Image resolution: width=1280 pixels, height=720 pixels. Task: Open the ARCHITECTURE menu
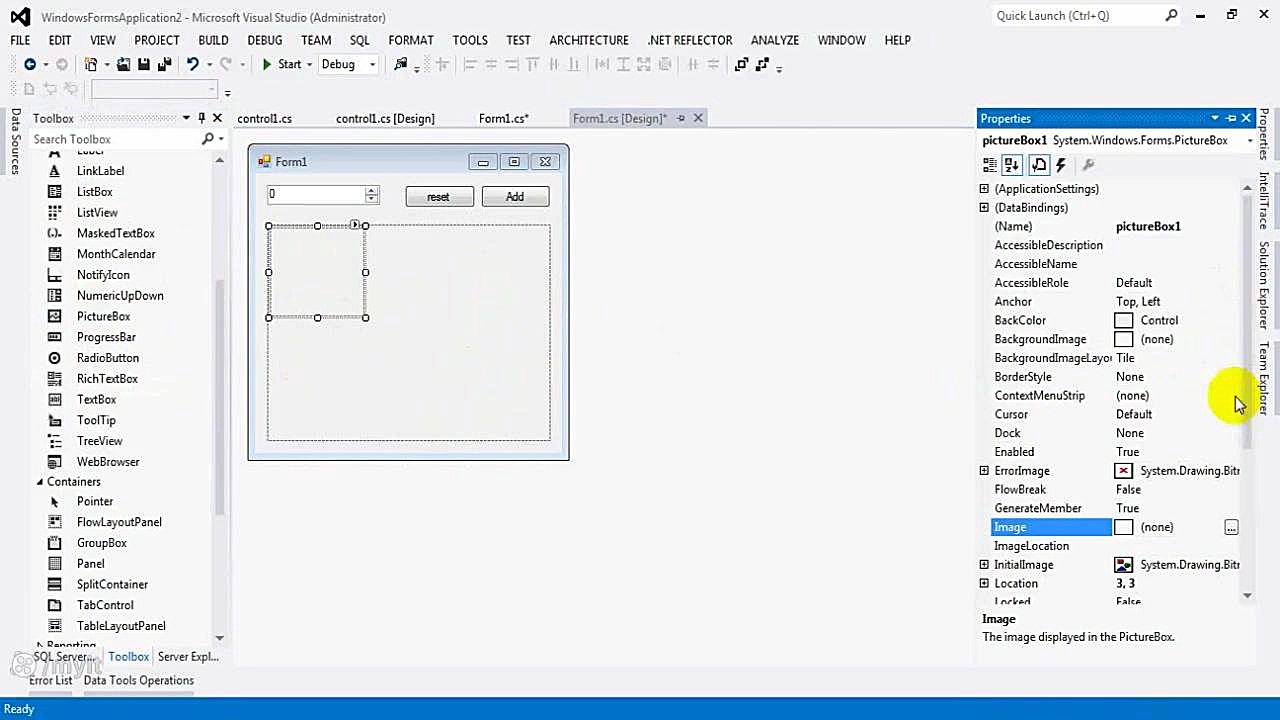589,40
